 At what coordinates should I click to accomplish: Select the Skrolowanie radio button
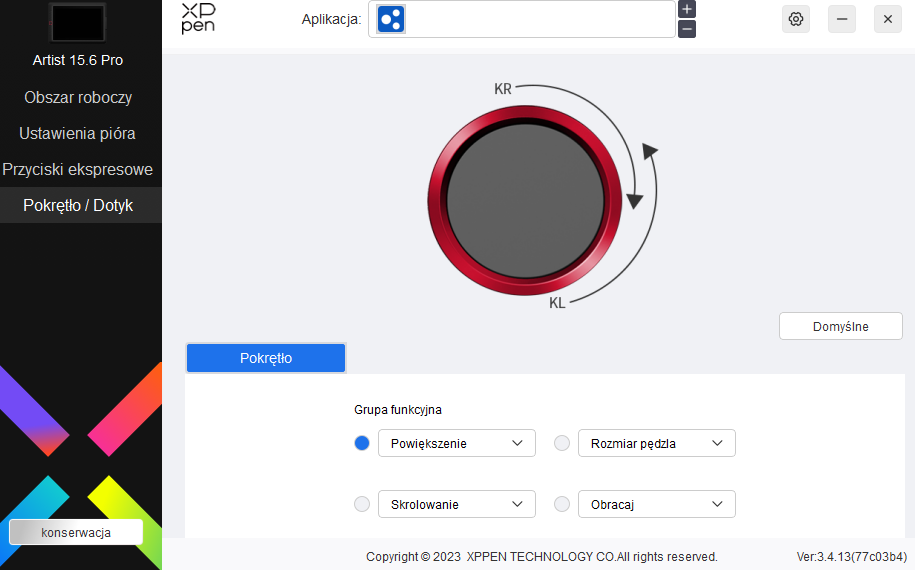click(362, 504)
